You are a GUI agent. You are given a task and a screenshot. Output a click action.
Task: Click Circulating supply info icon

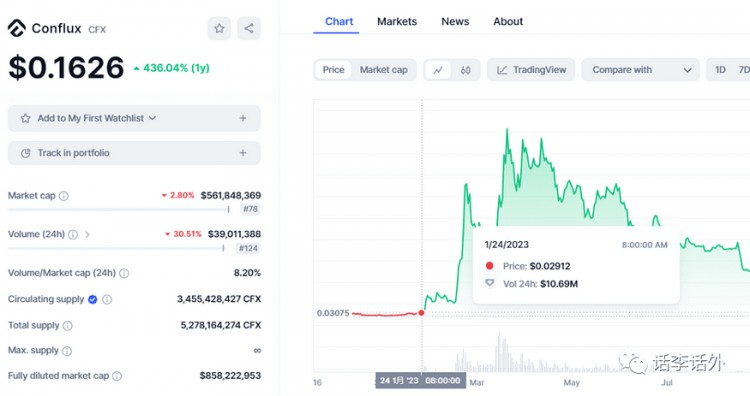pos(107,299)
